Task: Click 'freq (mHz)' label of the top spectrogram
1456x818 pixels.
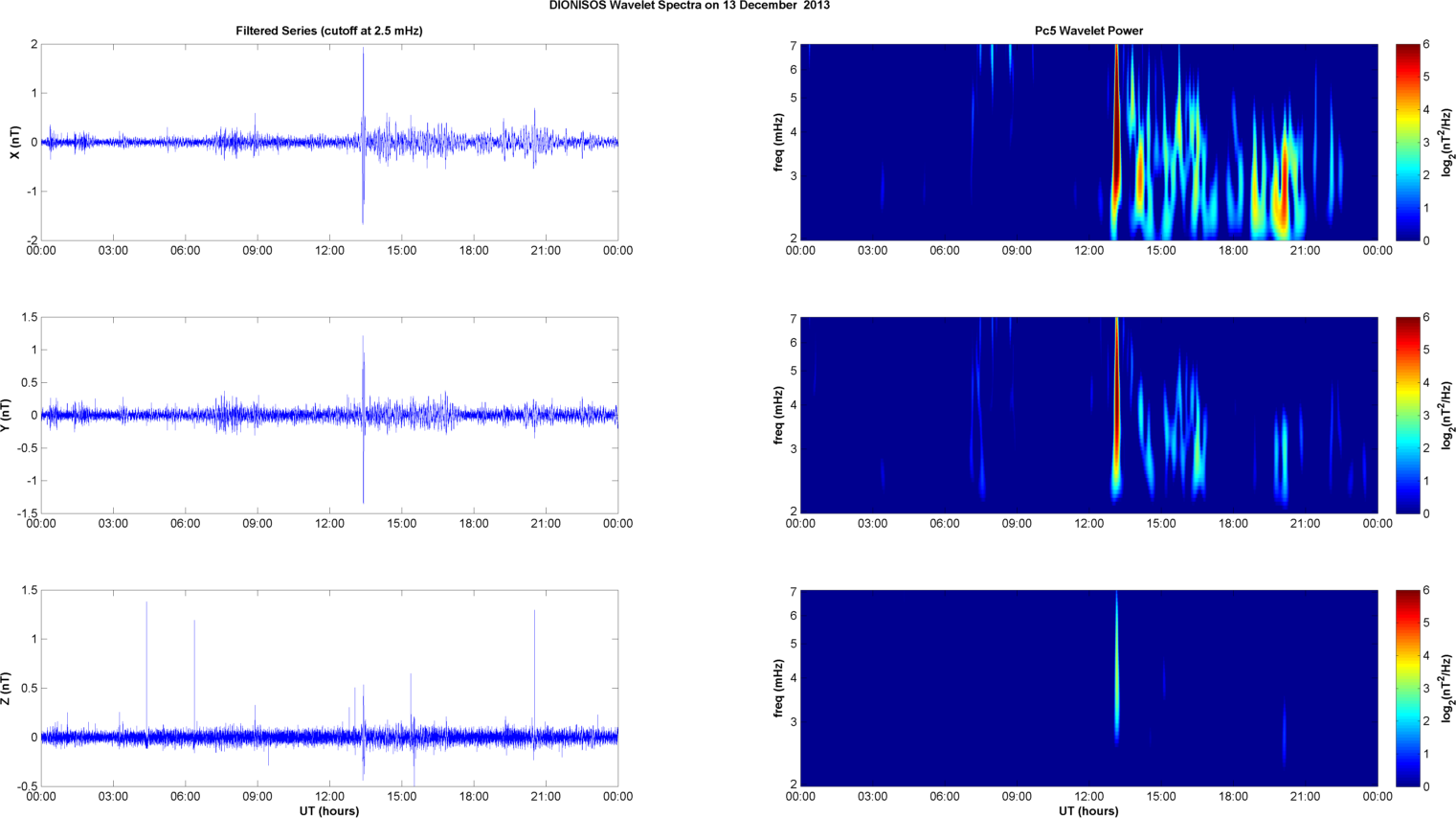Action: click(779, 142)
